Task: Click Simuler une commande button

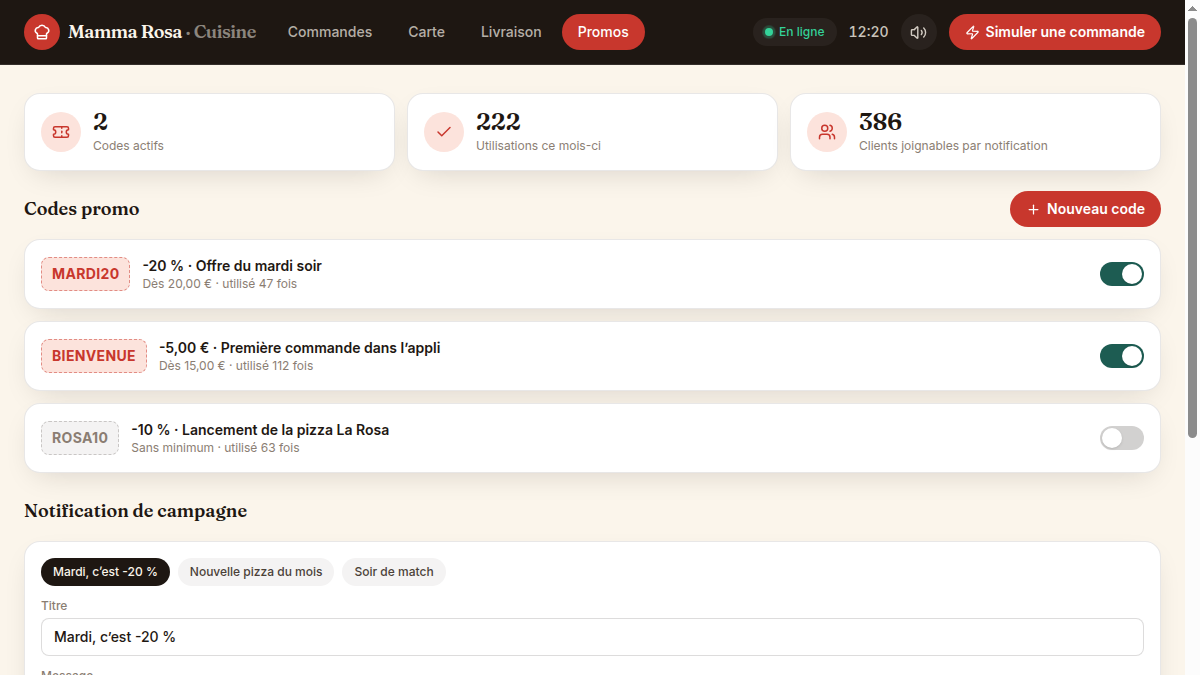Action: (x=1055, y=32)
